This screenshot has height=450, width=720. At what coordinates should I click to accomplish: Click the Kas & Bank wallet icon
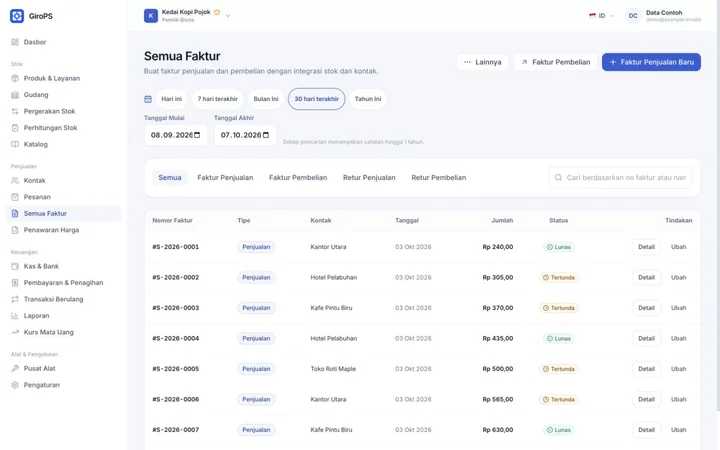(15, 267)
